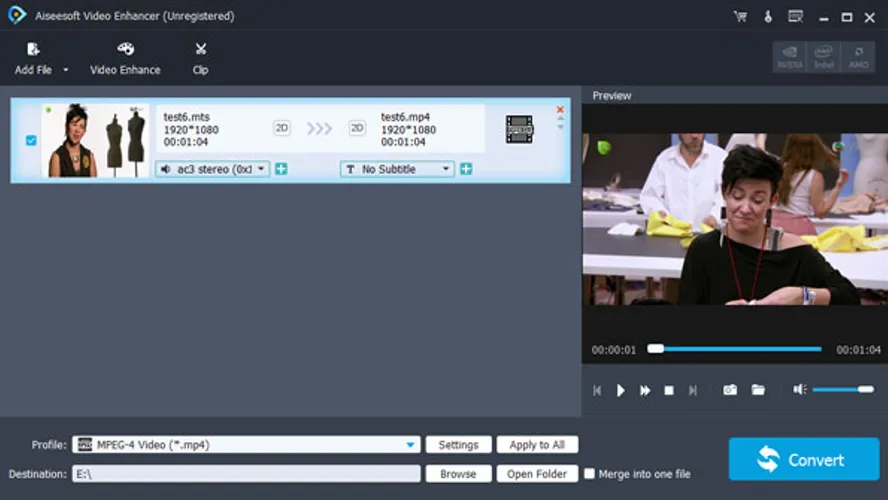Add subtitle with plus icon
Viewport: 888px width, 500px height.
(x=466, y=169)
